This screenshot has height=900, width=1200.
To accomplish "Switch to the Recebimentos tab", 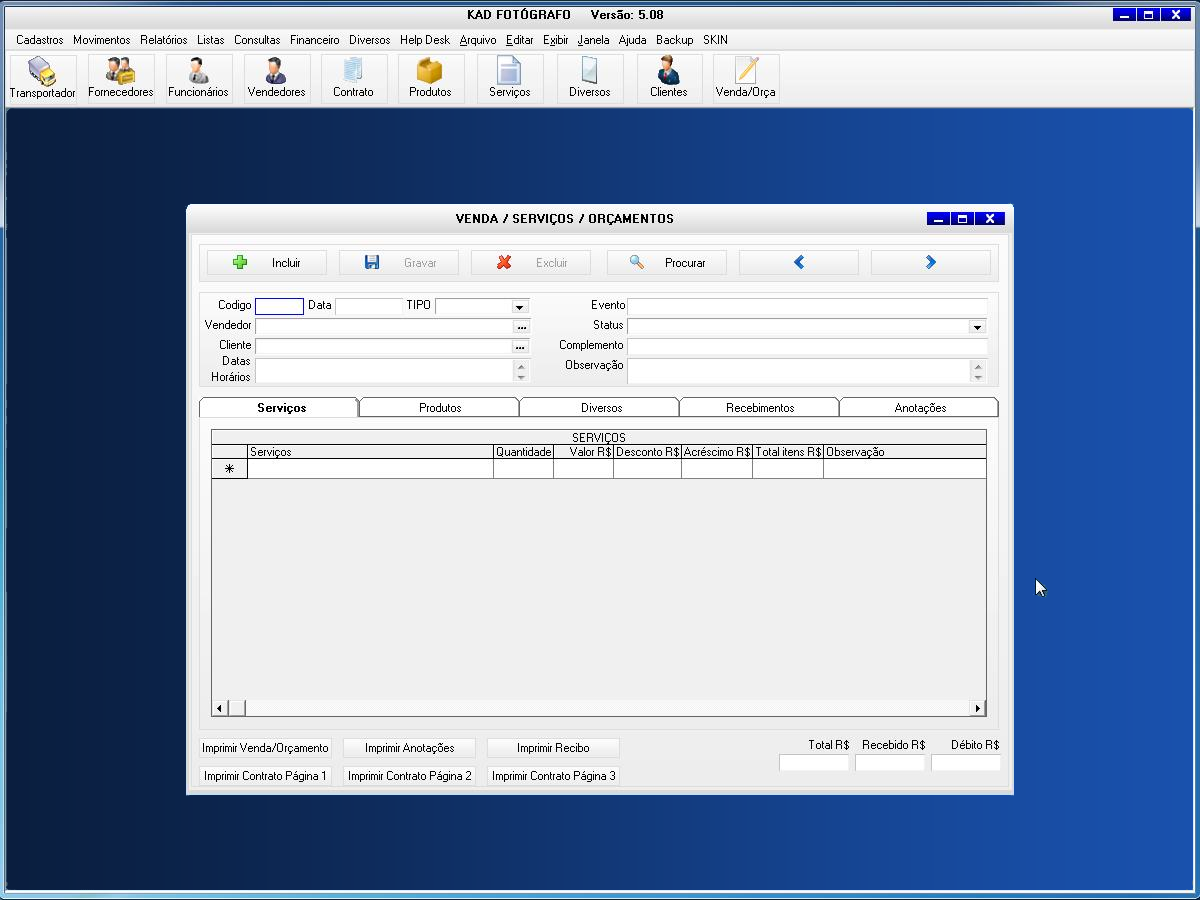I will pyautogui.click(x=760, y=408).
